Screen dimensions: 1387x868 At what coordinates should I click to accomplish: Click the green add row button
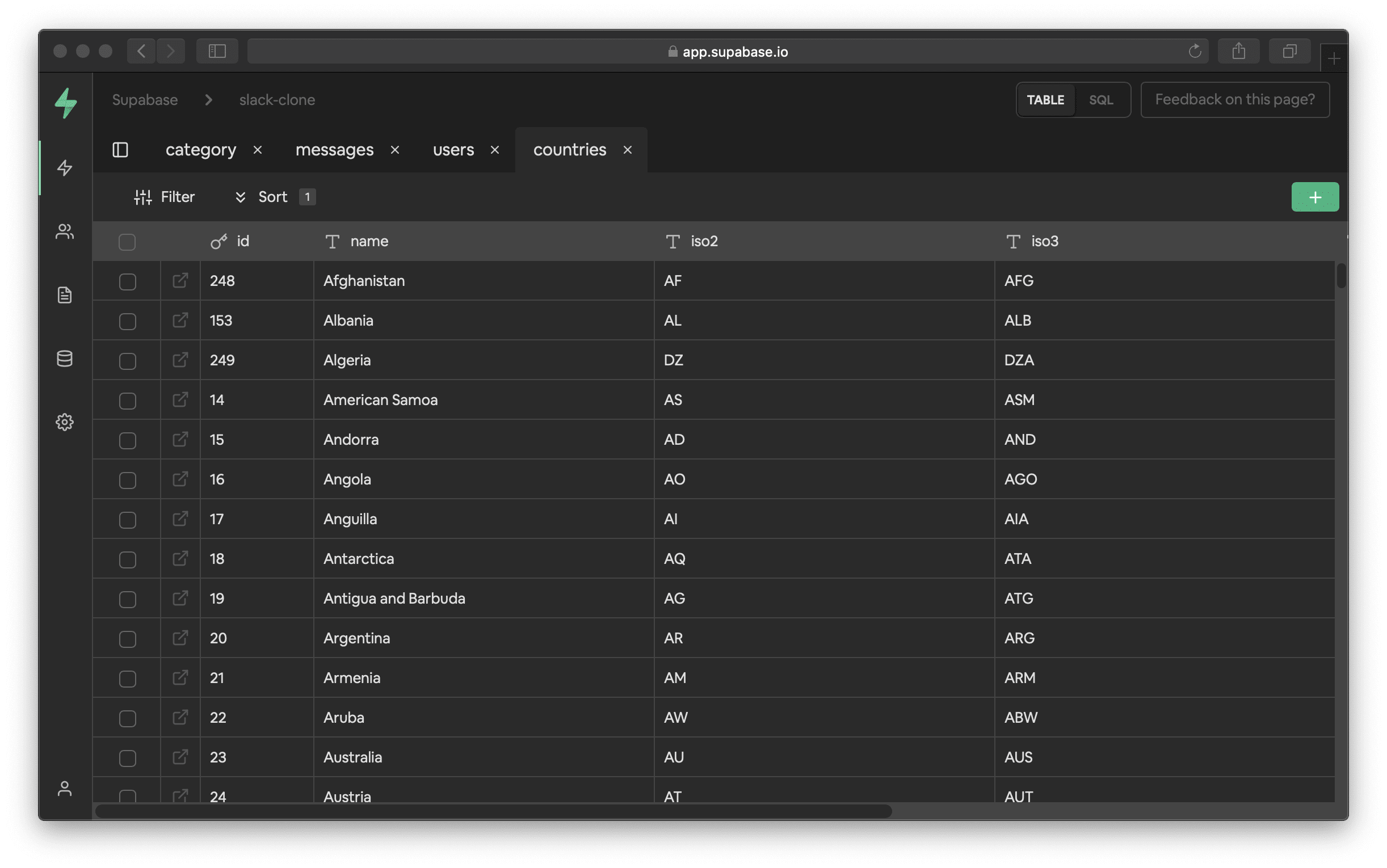(x=1314, y=196)
